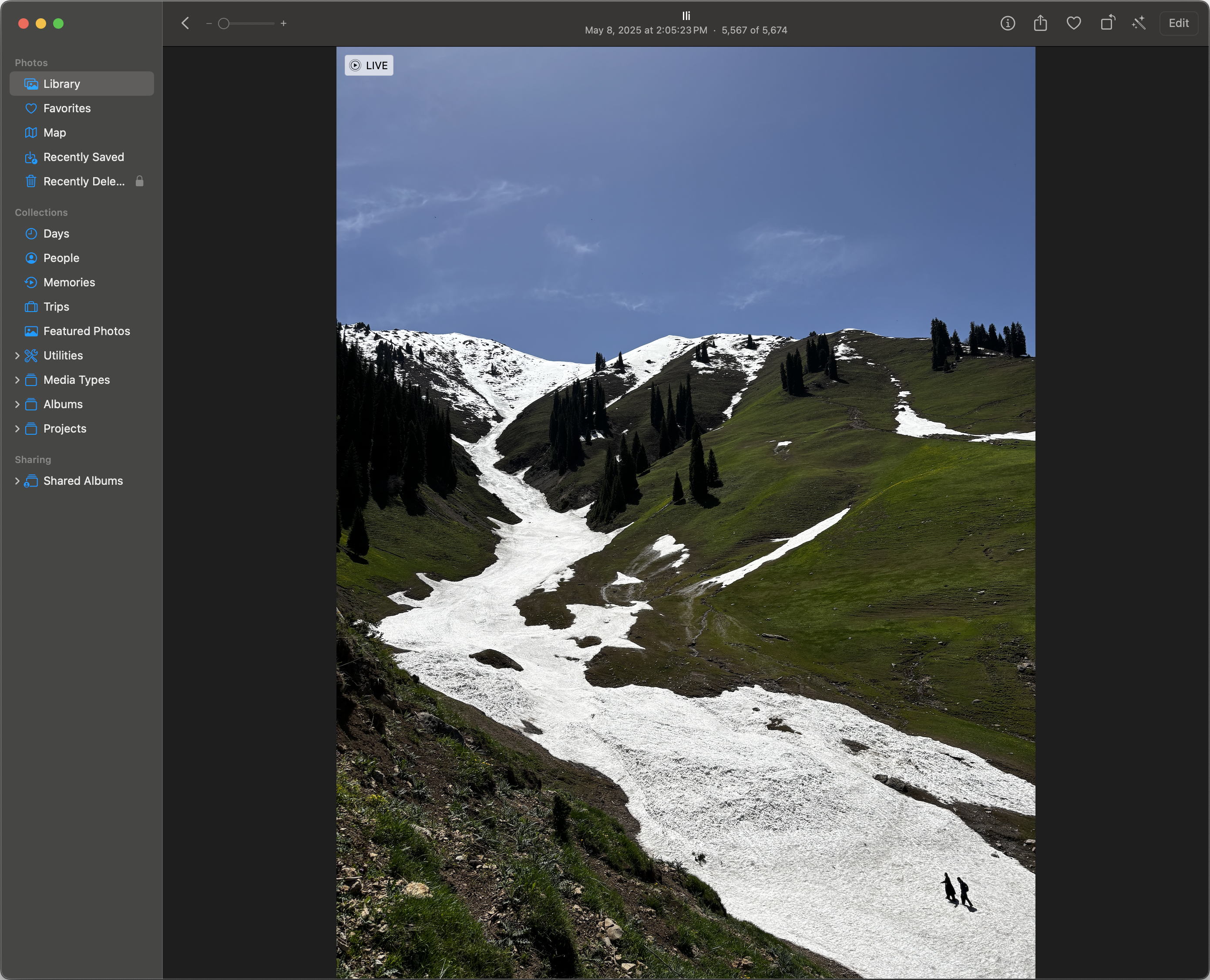Viewport: 1210px width, 980px height.
Task: Click the Edit button
Action: (x=1178, y=23)
